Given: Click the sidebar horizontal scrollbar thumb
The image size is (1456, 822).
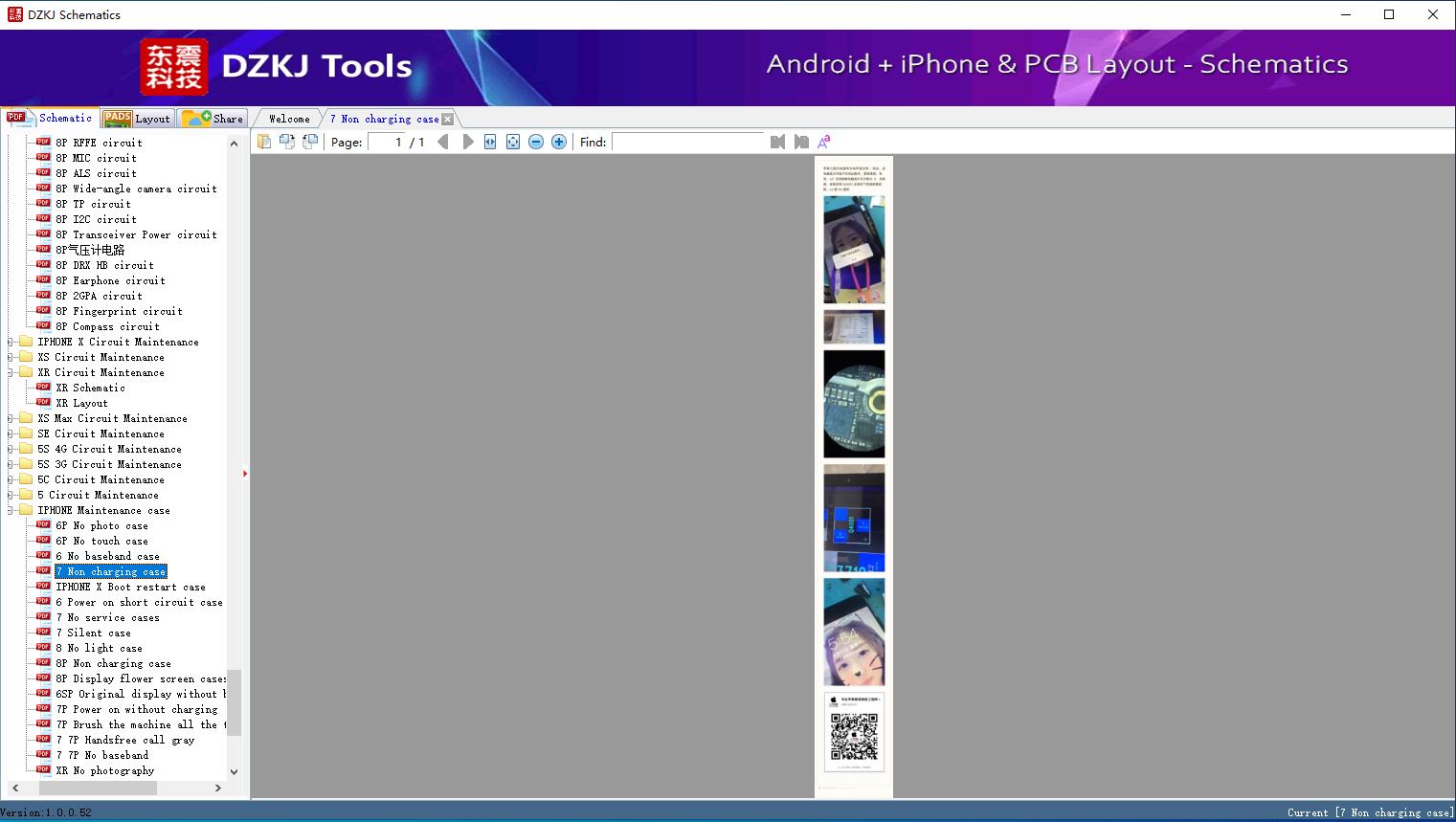Looking at the screenshot, I should 98,788.
